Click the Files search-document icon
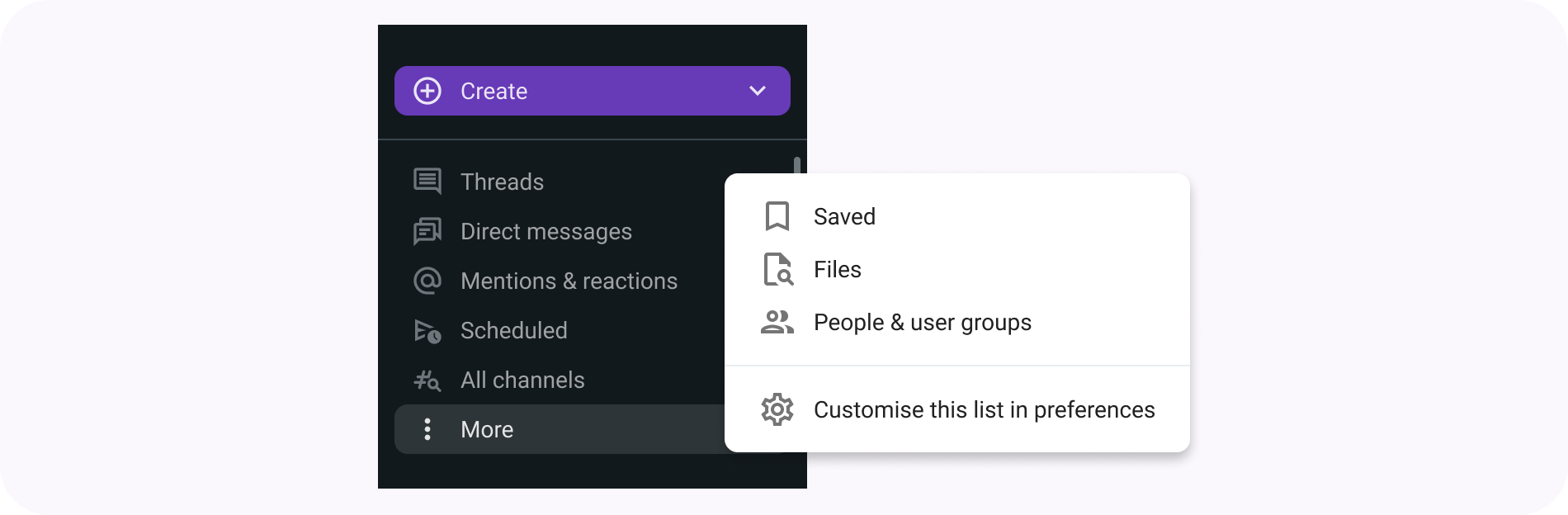Screen dimensions: 1568x515 [777, 270]
